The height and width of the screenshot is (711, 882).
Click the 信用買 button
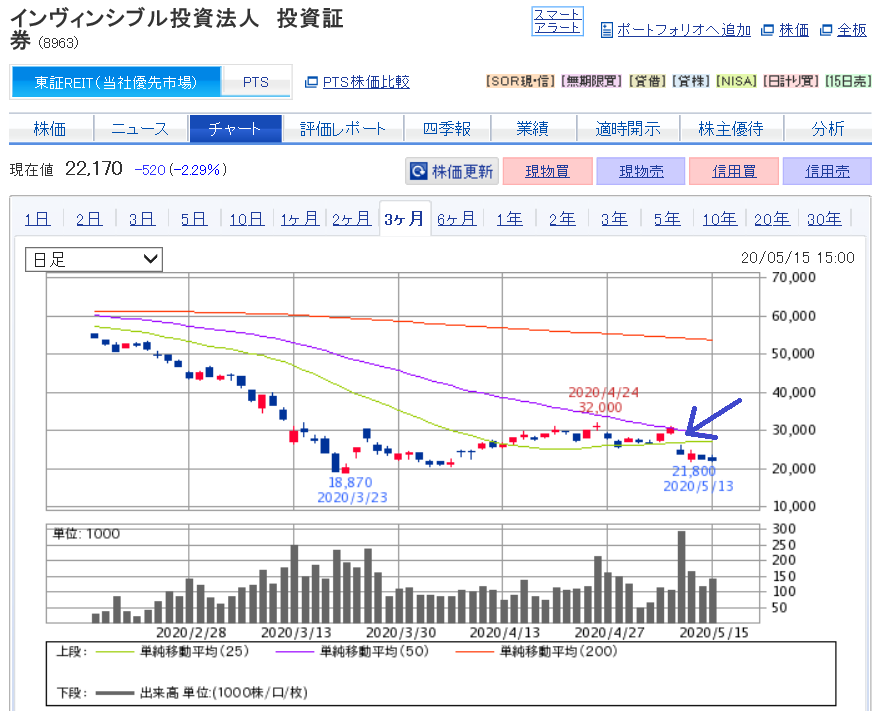734,171
